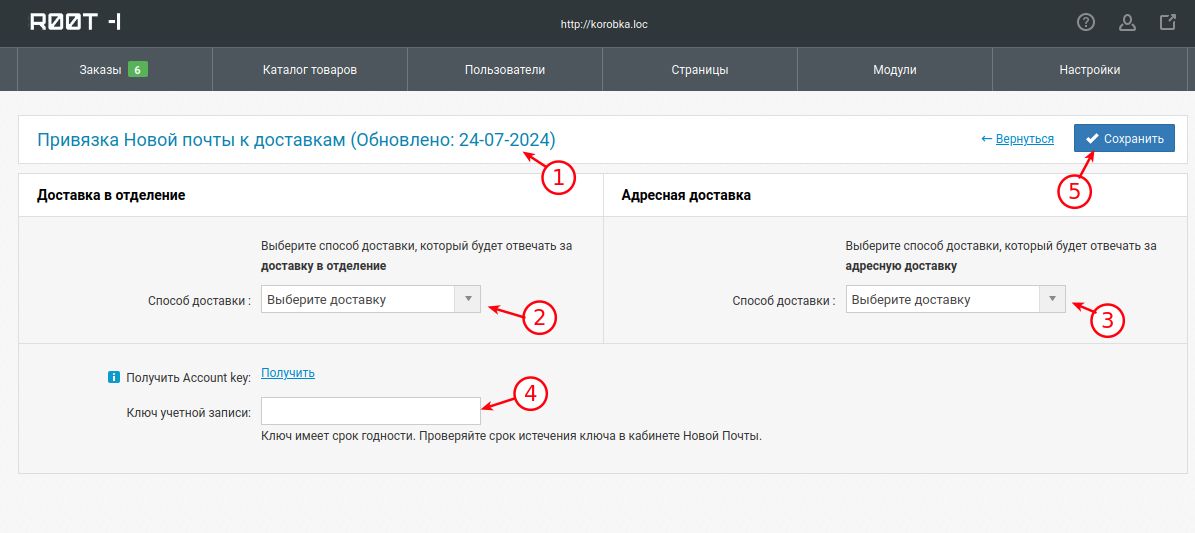Open the Заказы menu
The height and width of the screenshot is (533, 1195).
coord(114,69)
